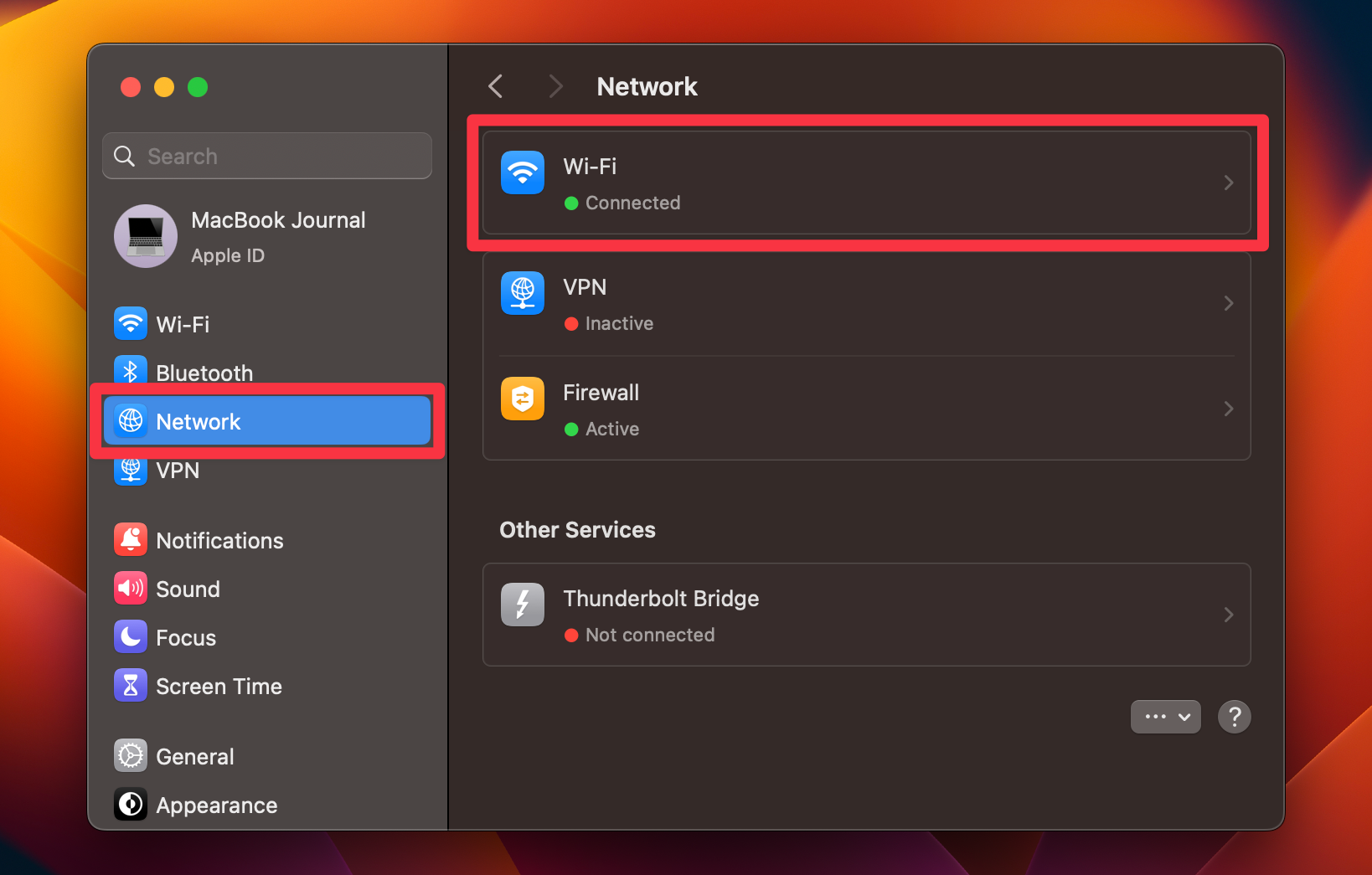Click the orange Firewall icon
The image size is (1372, 875).
(522, 399)
